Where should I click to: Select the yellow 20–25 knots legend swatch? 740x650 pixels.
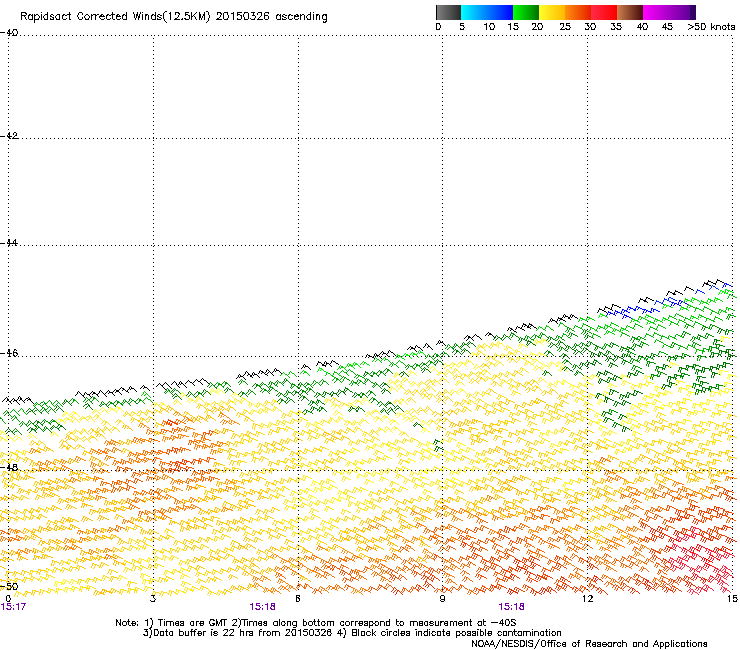tap(552, 12)
